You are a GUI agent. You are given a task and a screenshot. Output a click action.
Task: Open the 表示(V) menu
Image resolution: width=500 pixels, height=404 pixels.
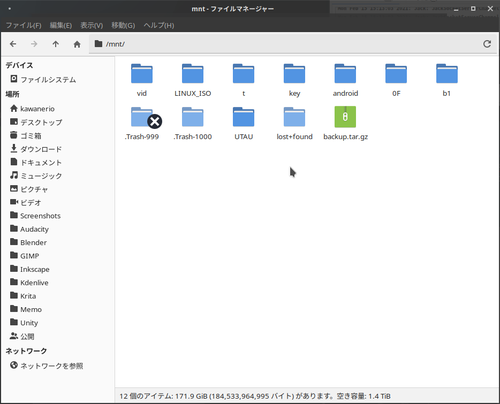tap(92, 25)
